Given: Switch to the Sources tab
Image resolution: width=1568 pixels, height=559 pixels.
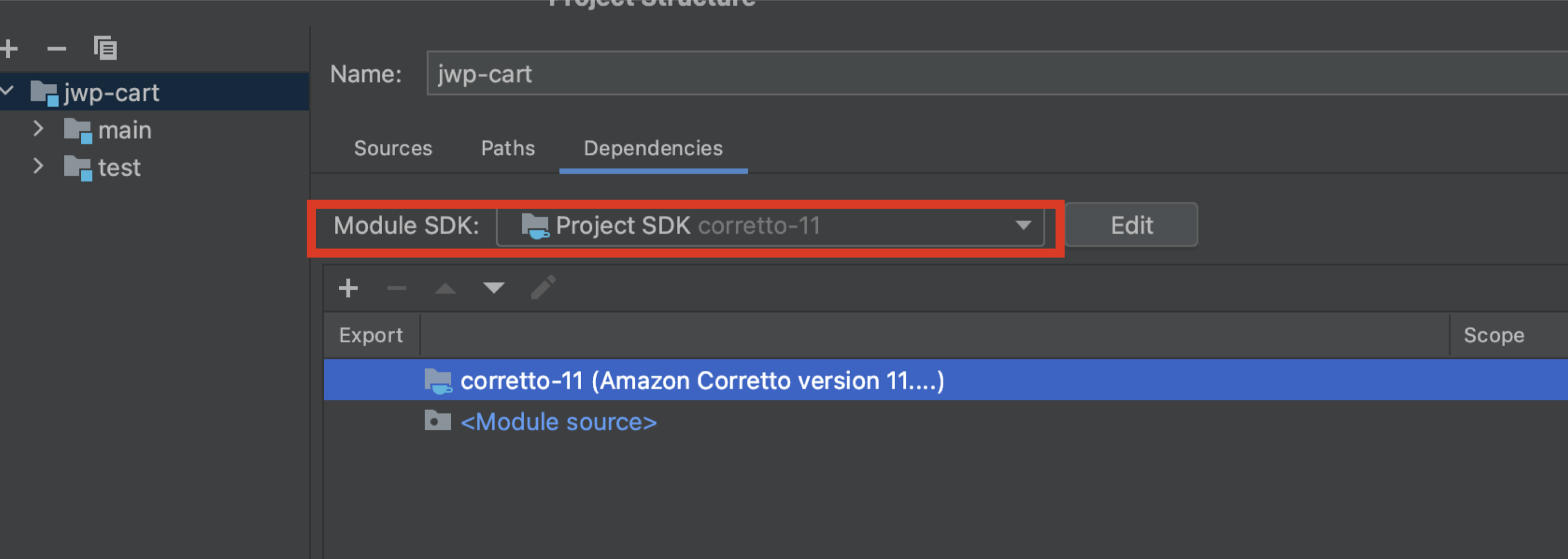Looking at the screenshot, I should coord(393,148).
